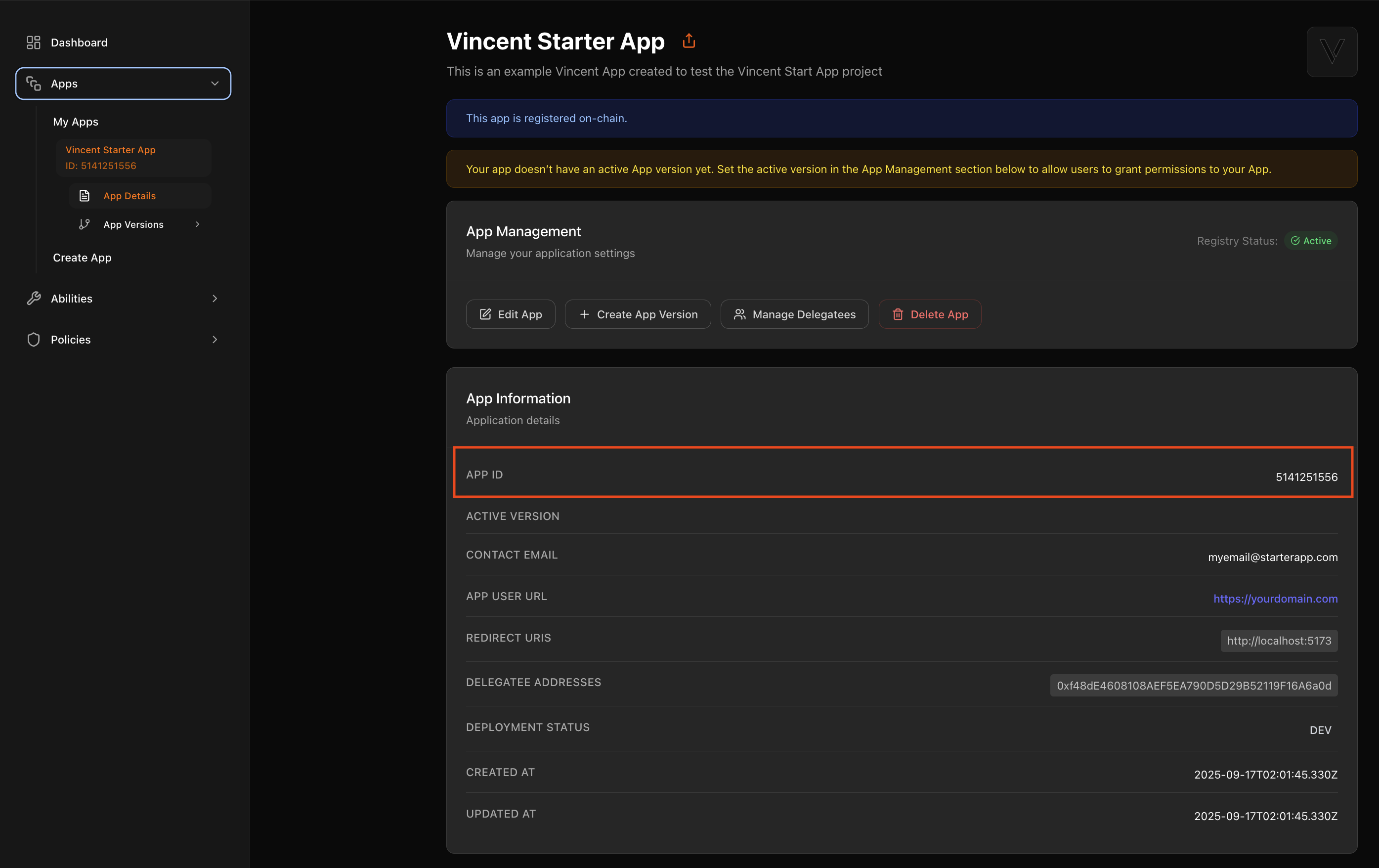Open App Details in the sidebar
Viewport: 1379px width, 868px height.
[140, 196]
